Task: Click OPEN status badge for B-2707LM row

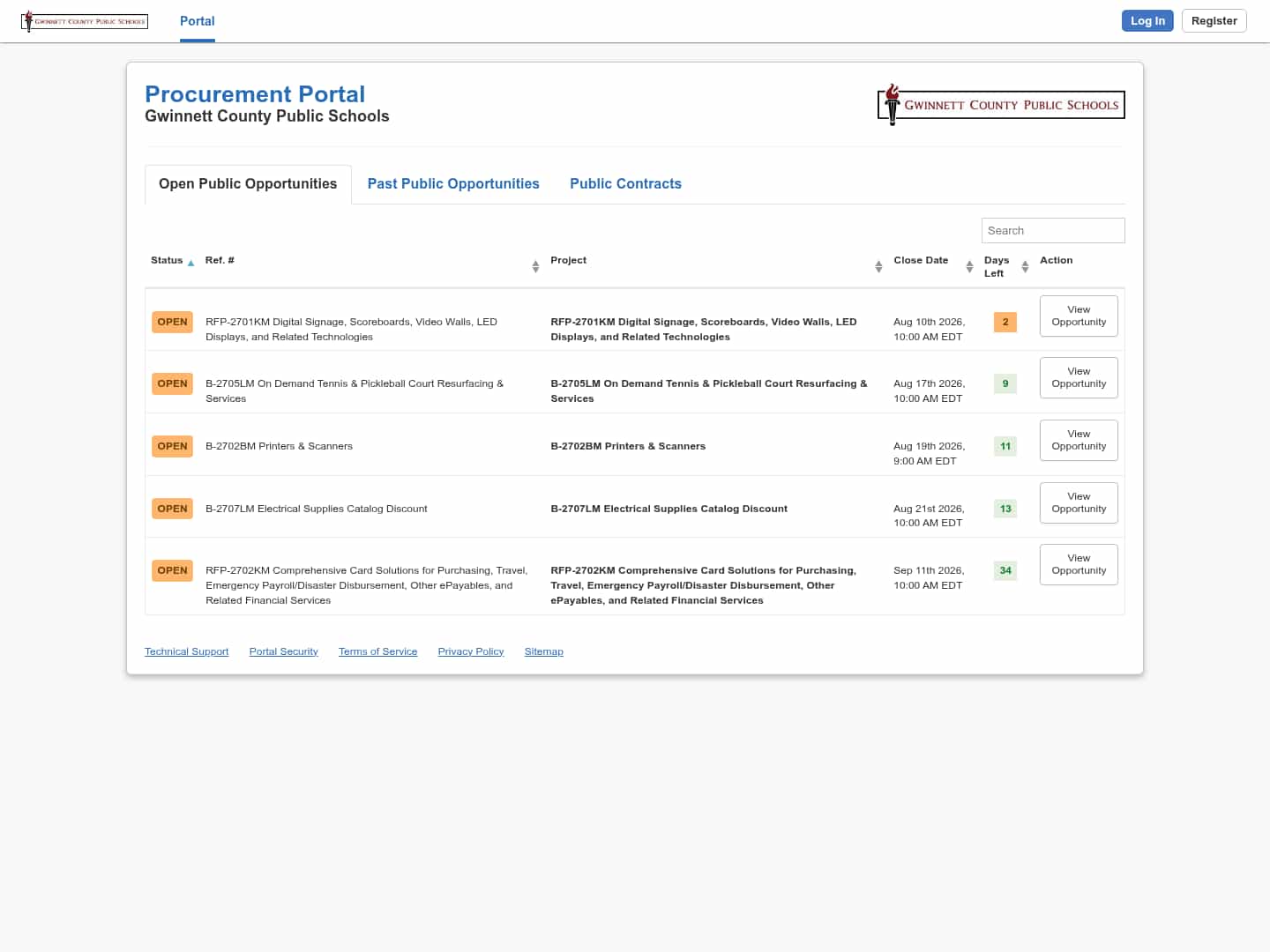Action: (x=172, y=509)
